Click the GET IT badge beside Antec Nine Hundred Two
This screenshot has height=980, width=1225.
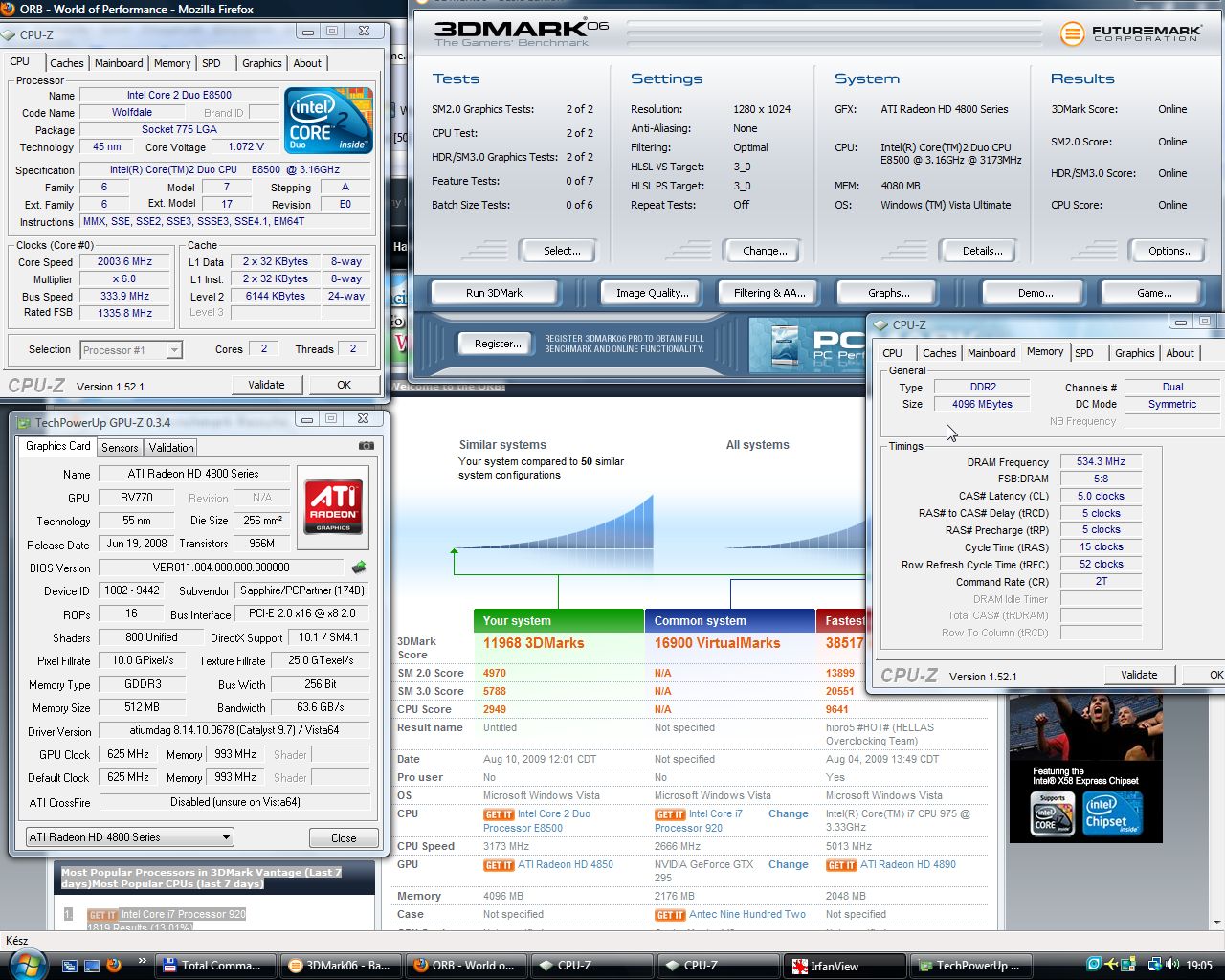click(670, 915)
